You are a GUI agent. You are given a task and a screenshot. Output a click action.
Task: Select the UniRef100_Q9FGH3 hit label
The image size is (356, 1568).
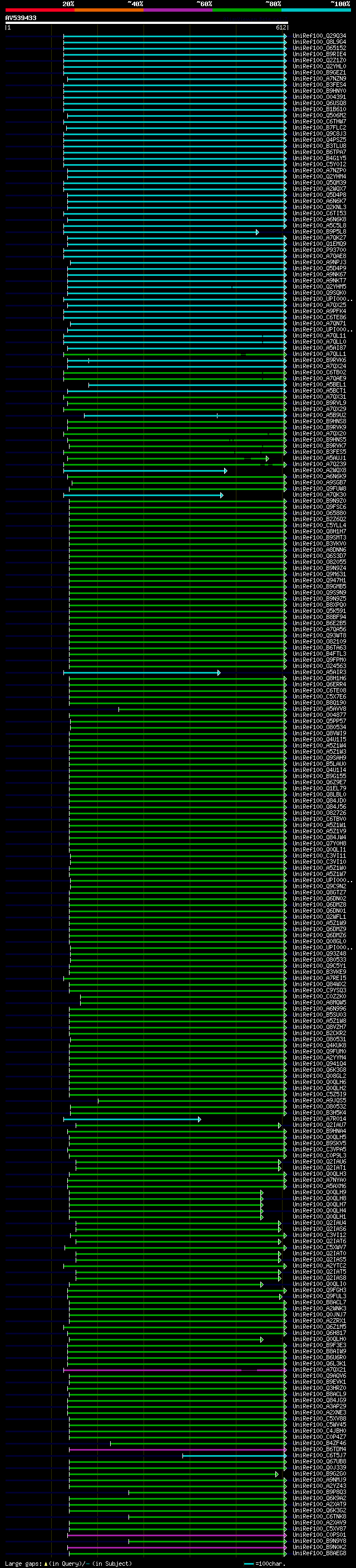pyautogui.click(x=319, y=1290)
